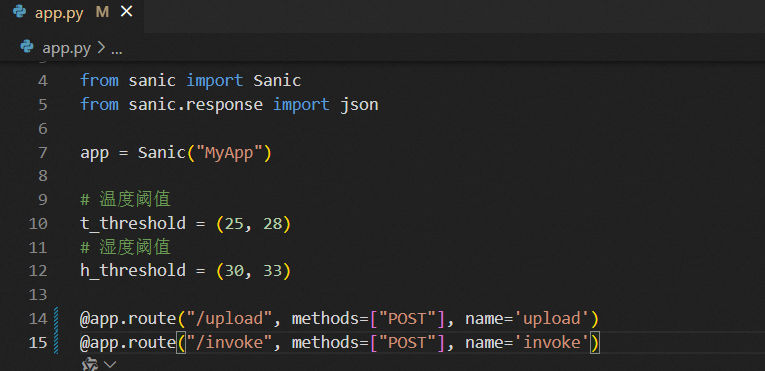Image resolution: width=765 pixels, height=371 pixels.
Task: Click the 'json' import name
Action: pyautogui.click(x=359, y=105)
